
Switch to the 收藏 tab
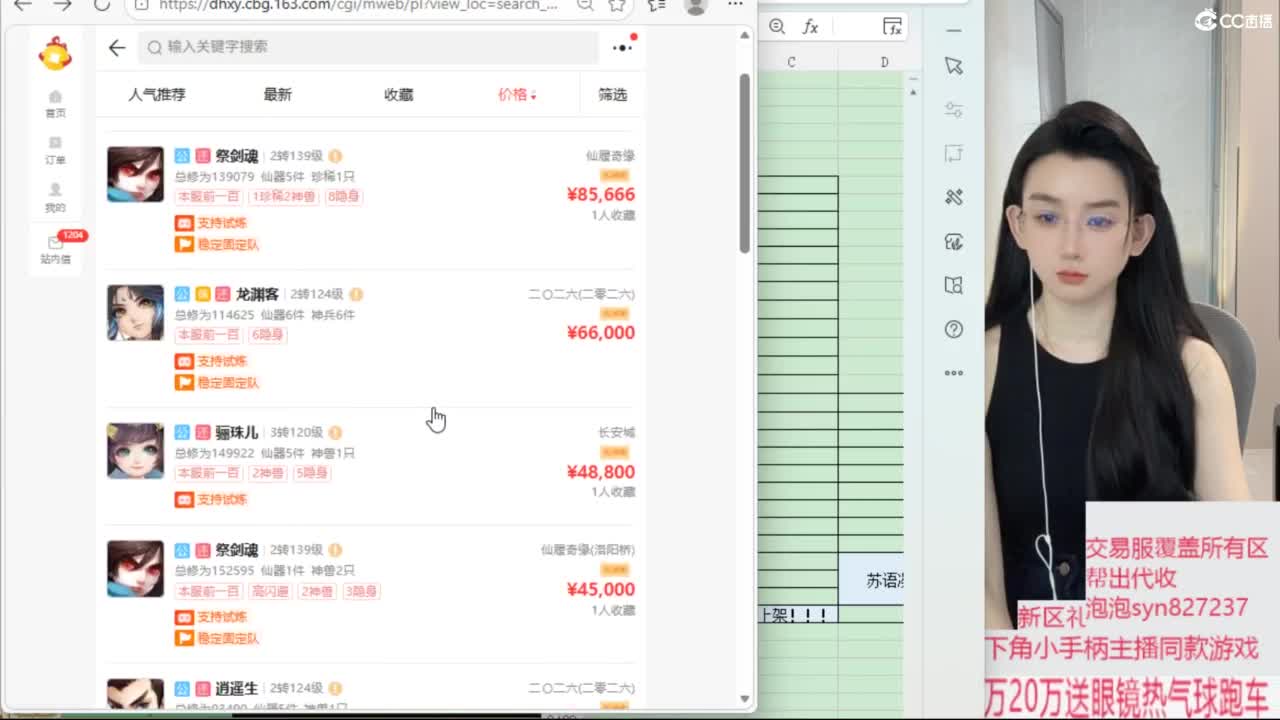(398, 94)
